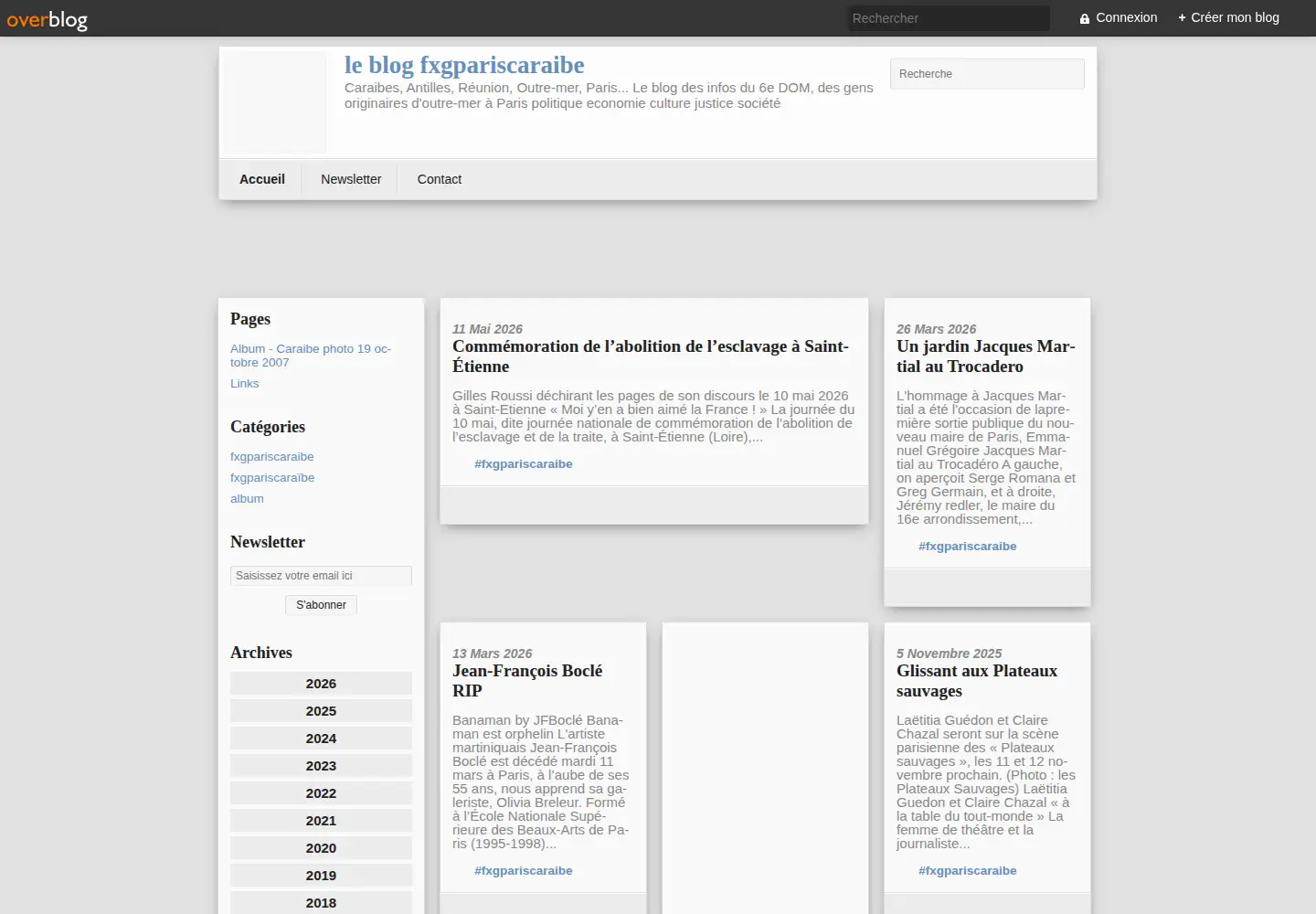Expand the 2020 archive

coord(321,848)
